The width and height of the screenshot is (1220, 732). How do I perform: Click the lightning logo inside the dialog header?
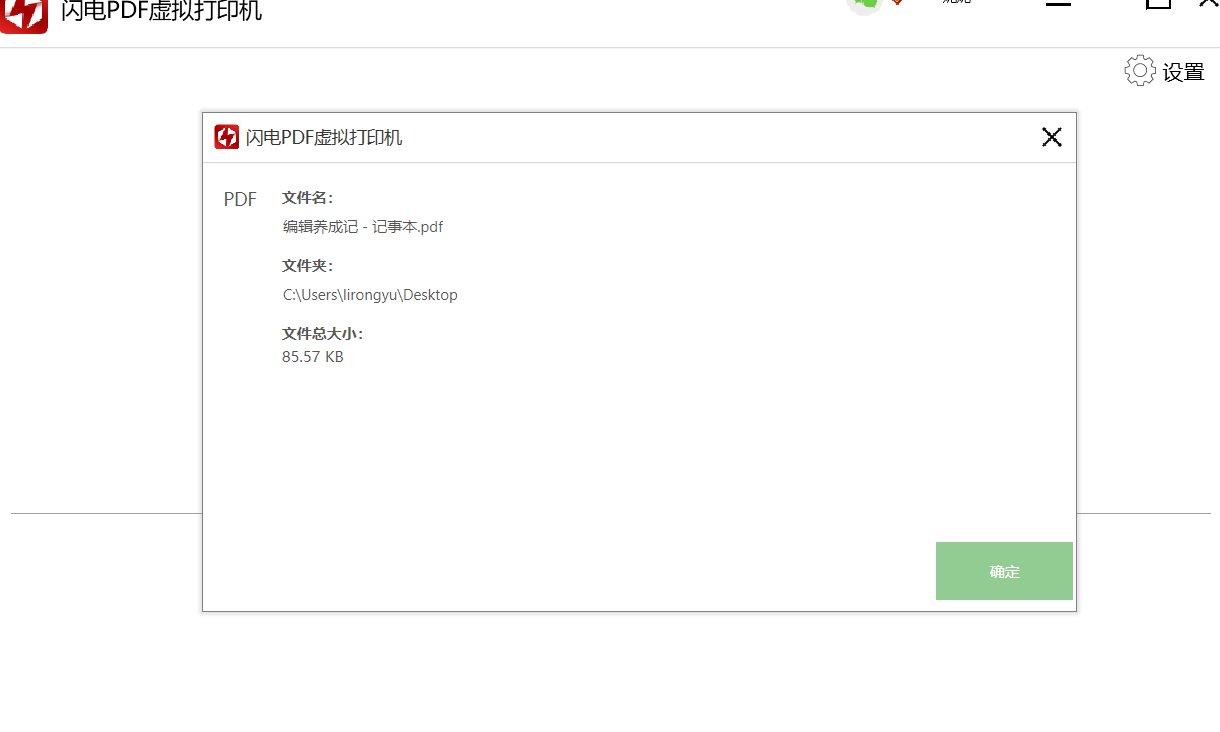coord(226,137)
